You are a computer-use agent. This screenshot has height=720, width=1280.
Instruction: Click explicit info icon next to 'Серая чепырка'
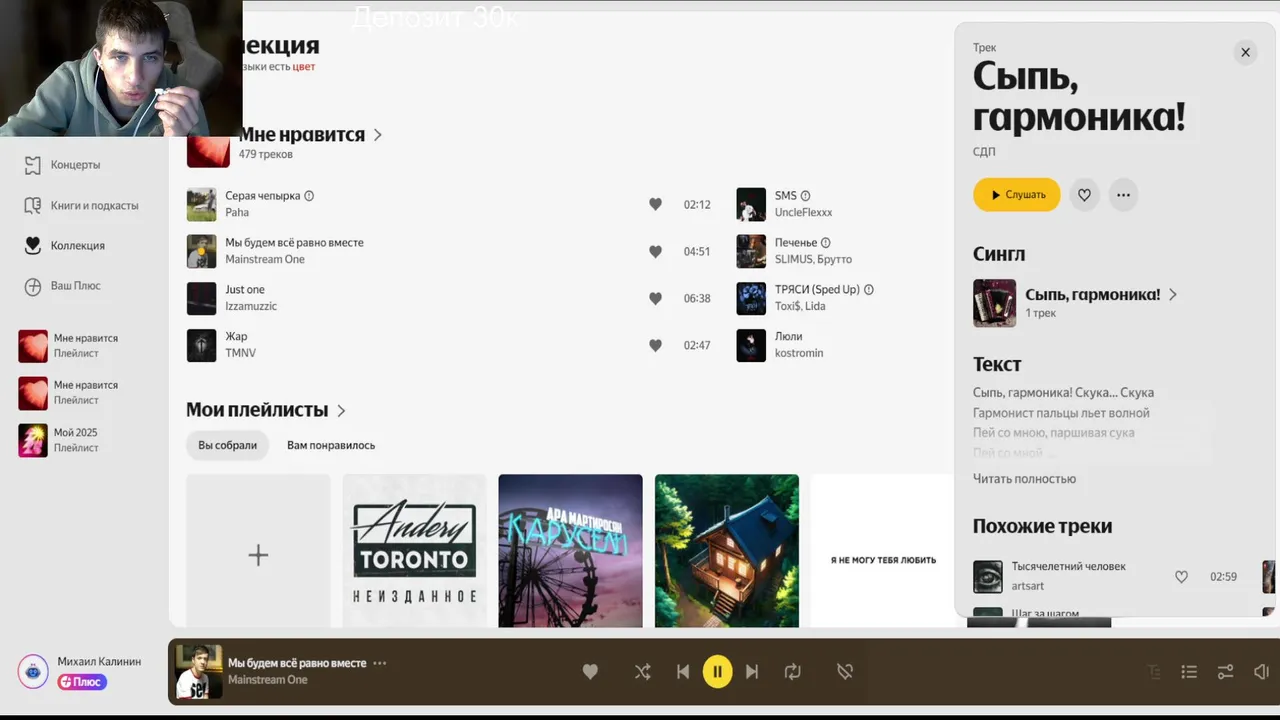tap(309, 196)
